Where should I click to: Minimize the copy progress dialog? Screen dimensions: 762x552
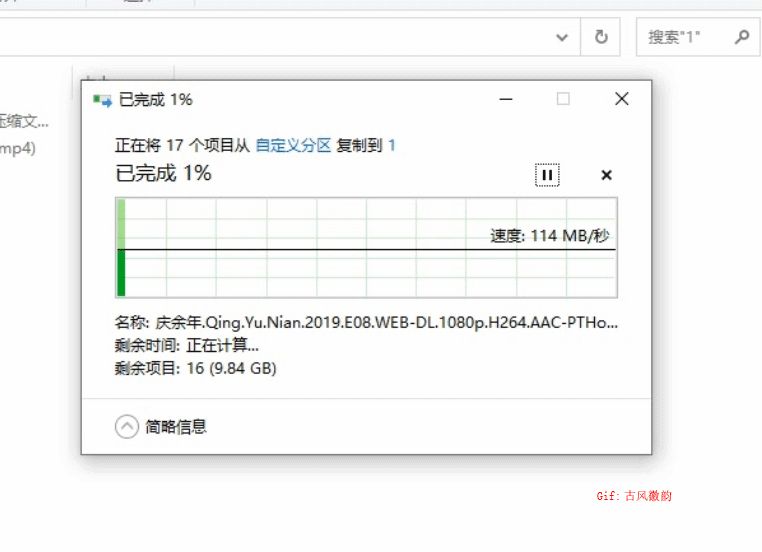coord(506,99)
